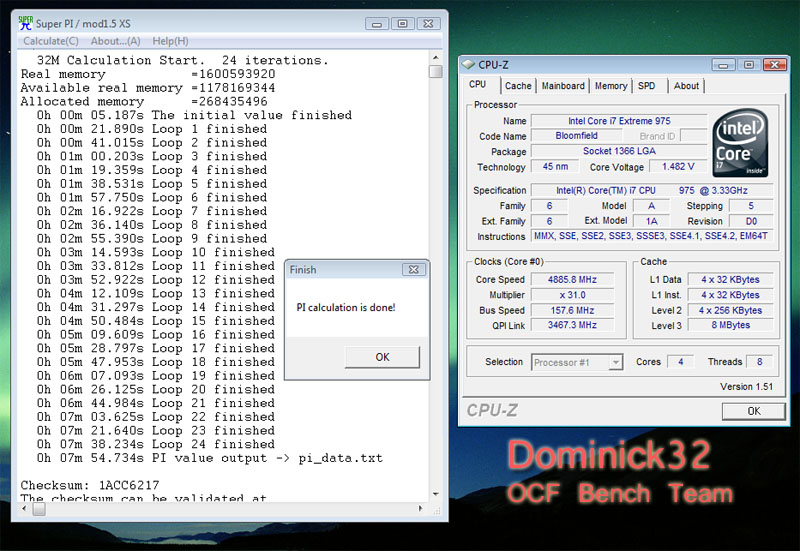Switch to the Cache tab in CPU-Z
800x551 pixels.
(x=518, y=86)
